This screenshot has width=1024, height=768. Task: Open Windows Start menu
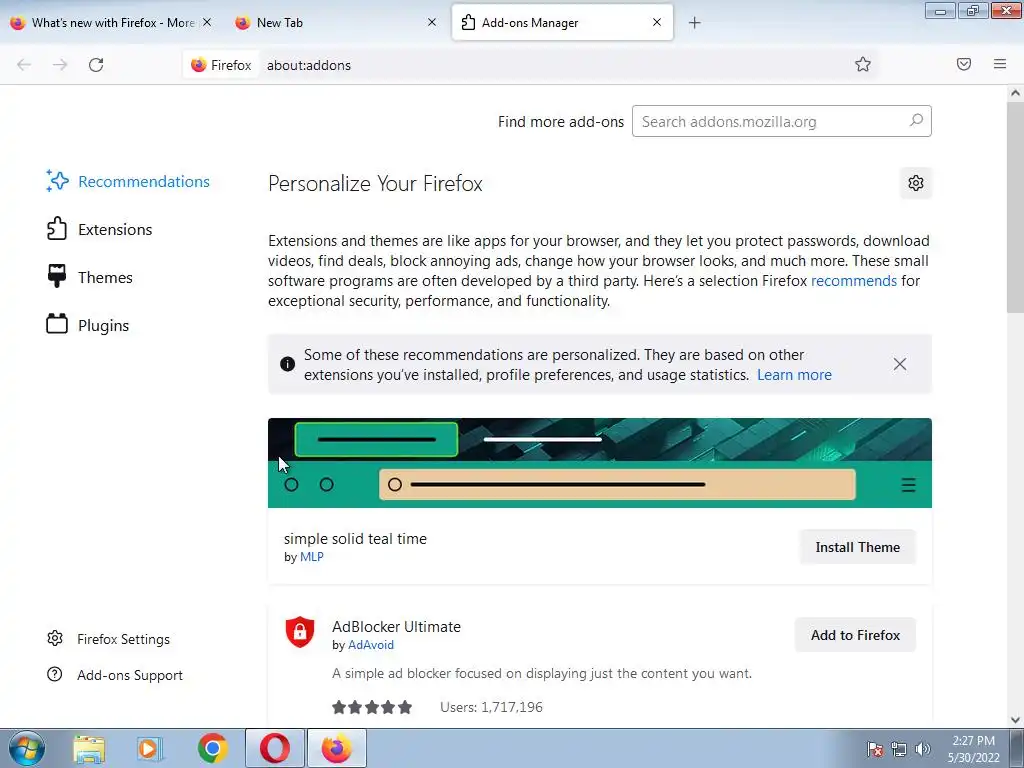coord(26,748)
